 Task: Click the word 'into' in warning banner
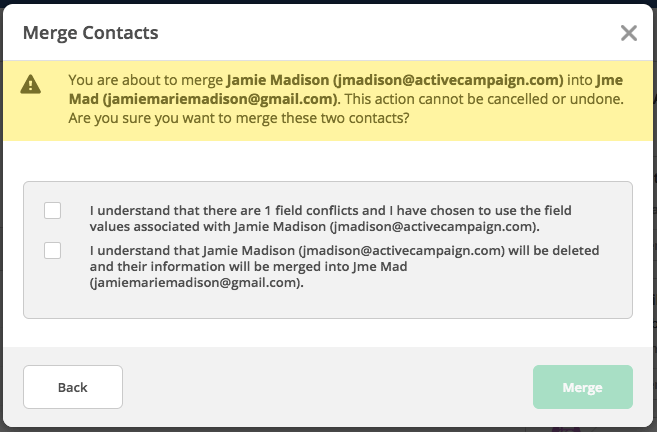tap(579, 80)
